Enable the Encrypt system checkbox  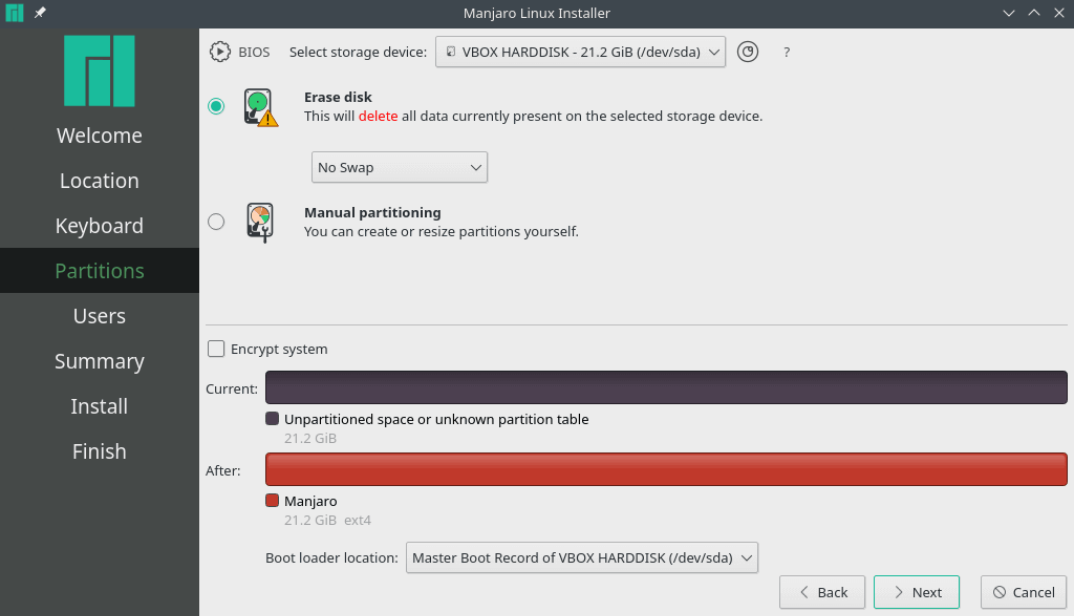(216, 349)
